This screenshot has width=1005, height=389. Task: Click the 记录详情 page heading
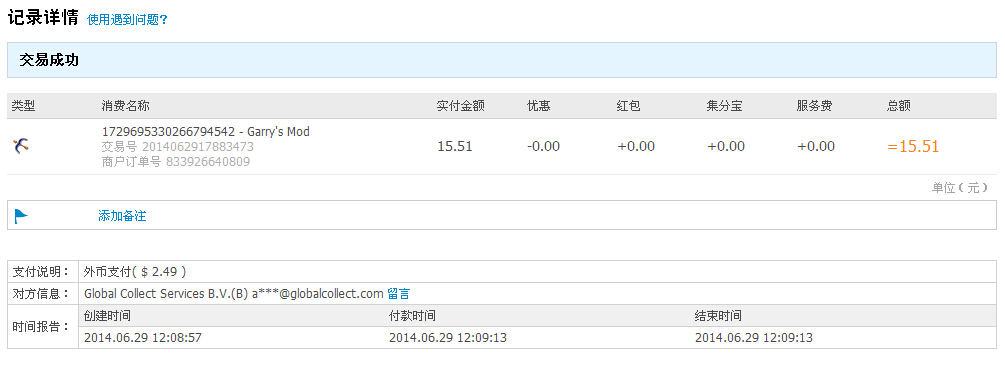(x=43, y=18)
